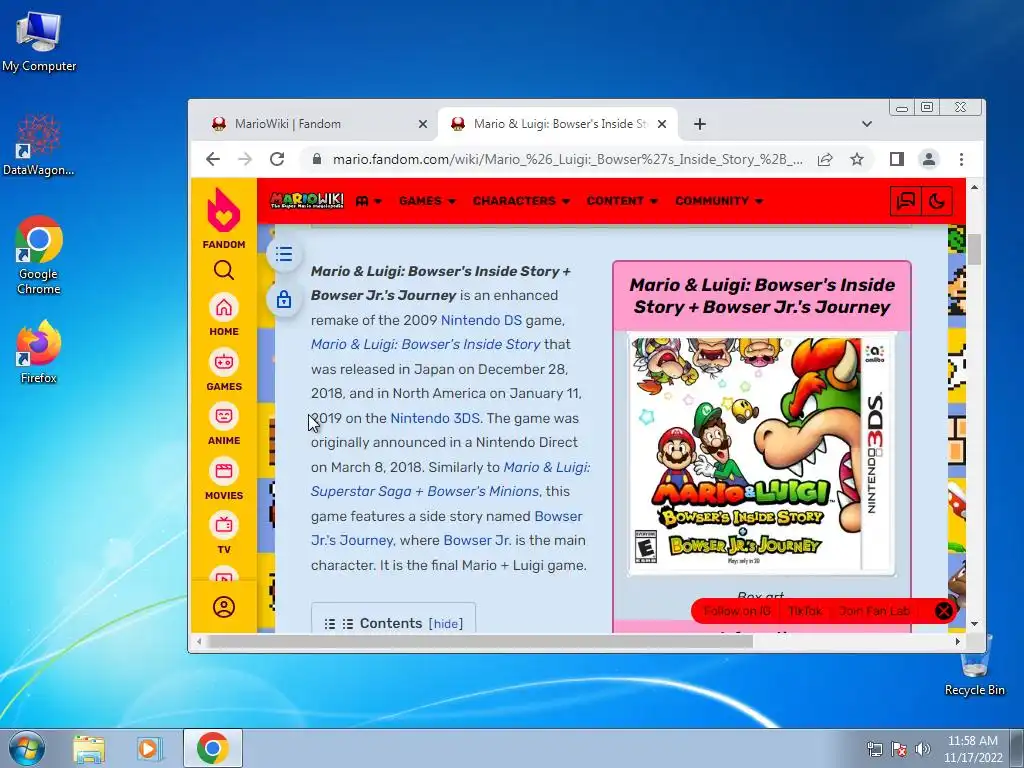Select the My Computer desktop icon

click(39, 41)
